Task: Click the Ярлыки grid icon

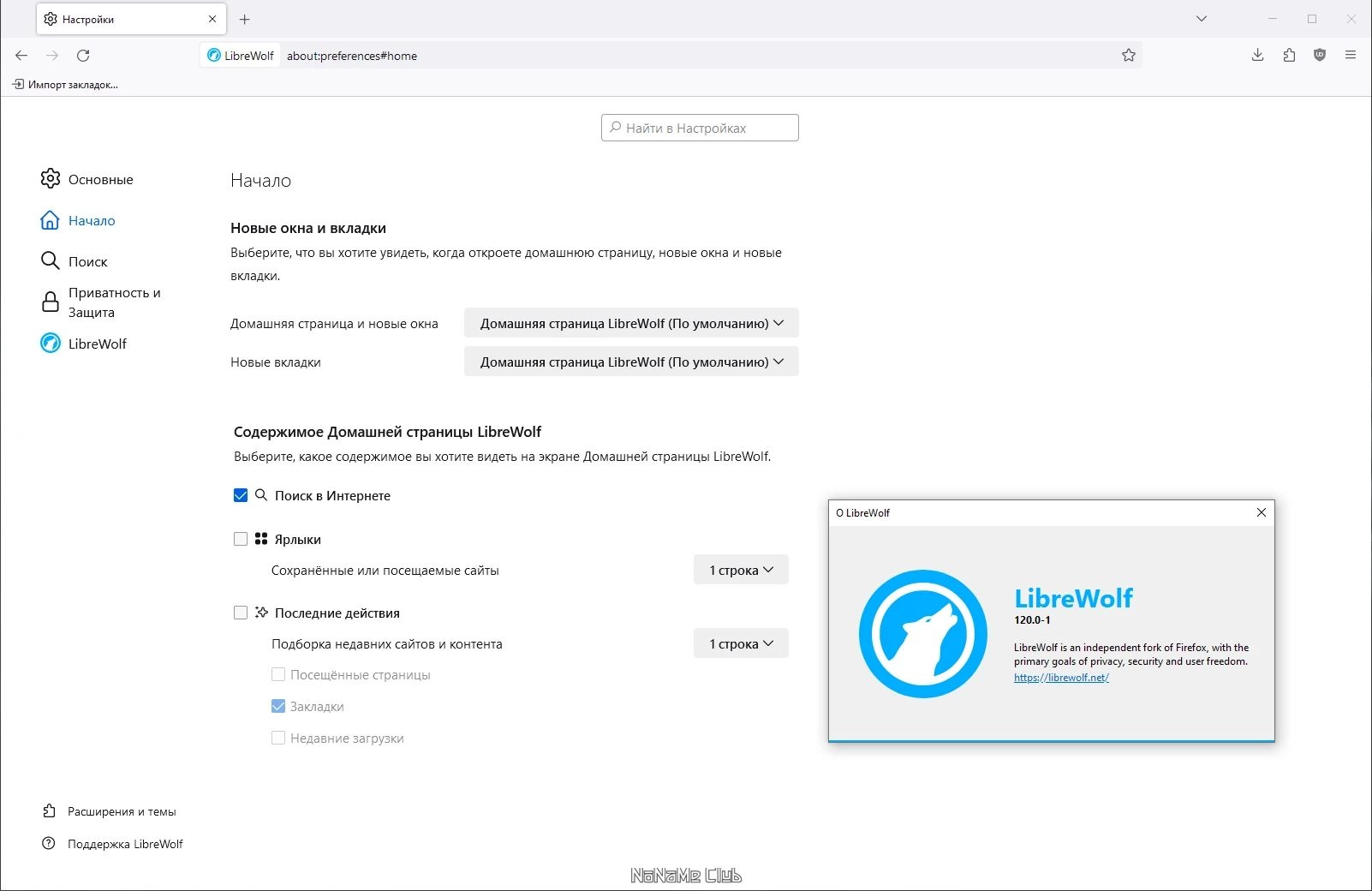Action: pos(261,539)
